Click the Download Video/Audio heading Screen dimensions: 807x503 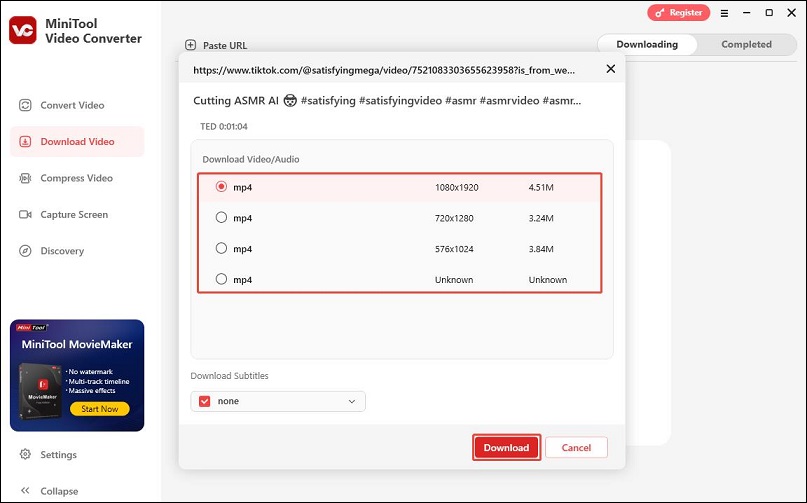click(251, 160)
